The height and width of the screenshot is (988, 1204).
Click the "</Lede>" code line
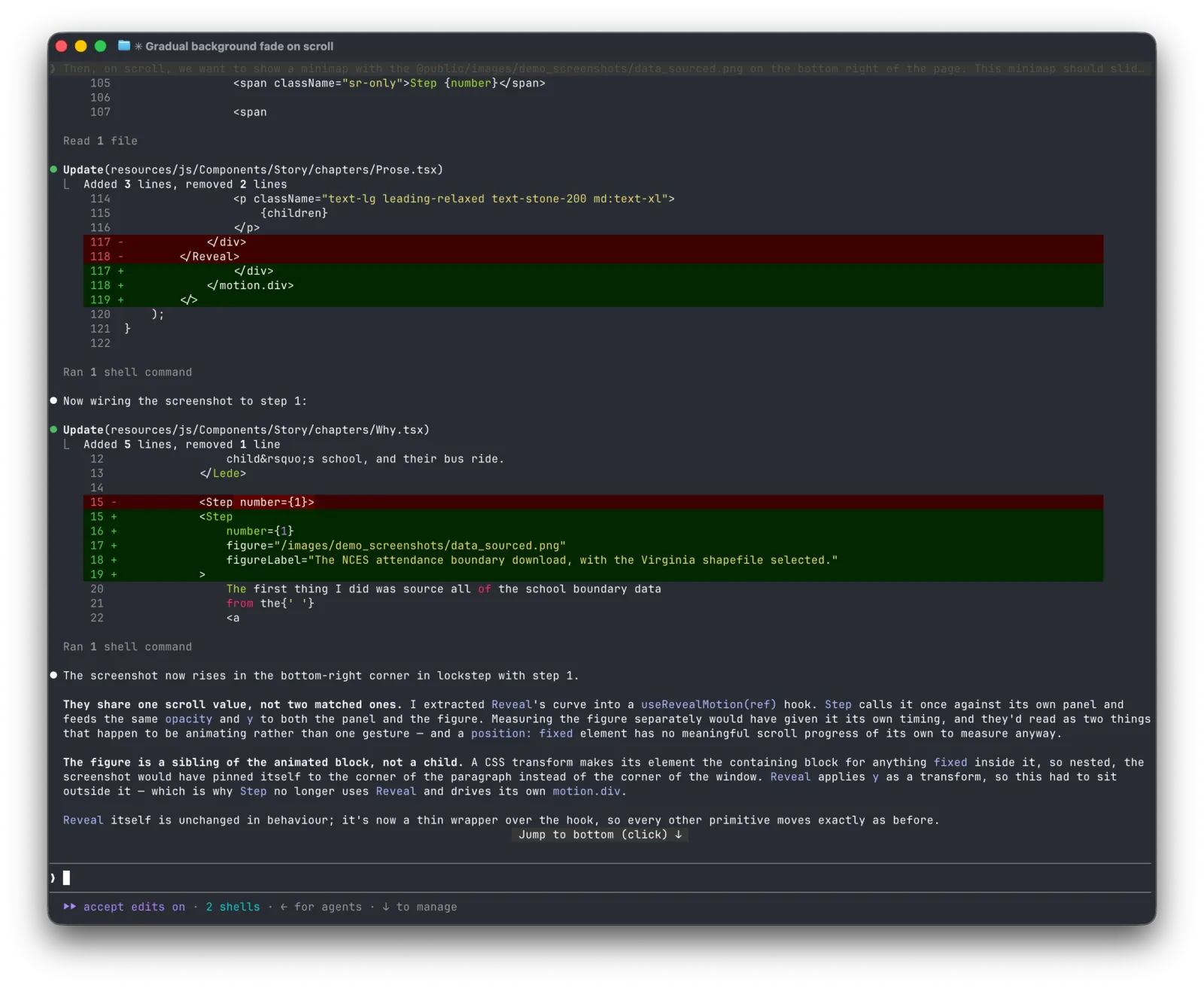[x=223, y=473]
